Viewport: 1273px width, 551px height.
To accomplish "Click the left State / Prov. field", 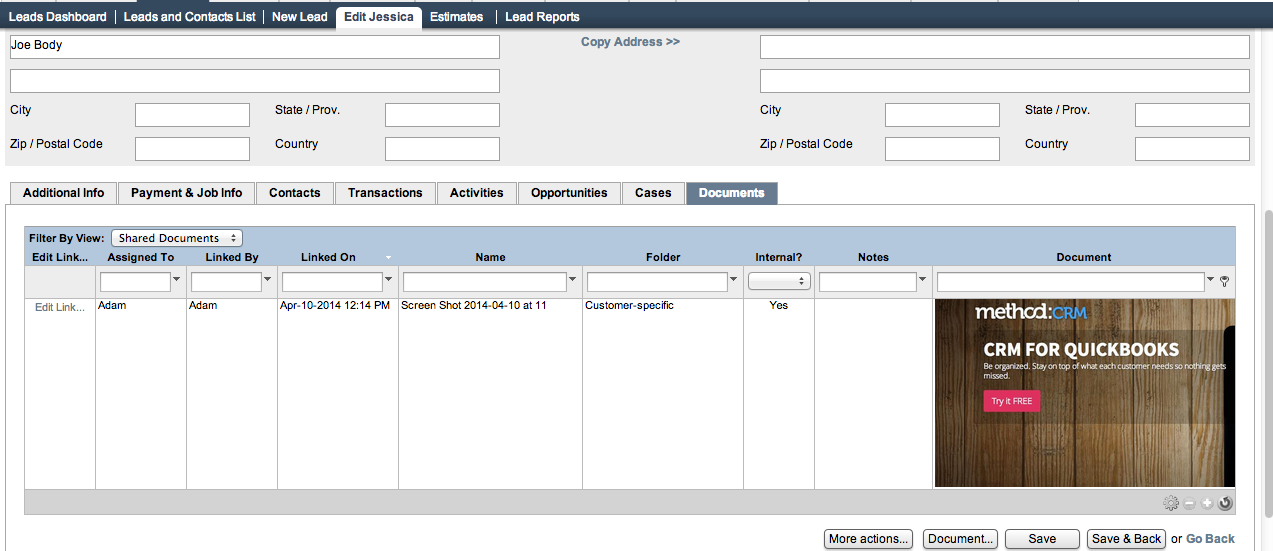I will pyautogui.click(x=442, y=115).
